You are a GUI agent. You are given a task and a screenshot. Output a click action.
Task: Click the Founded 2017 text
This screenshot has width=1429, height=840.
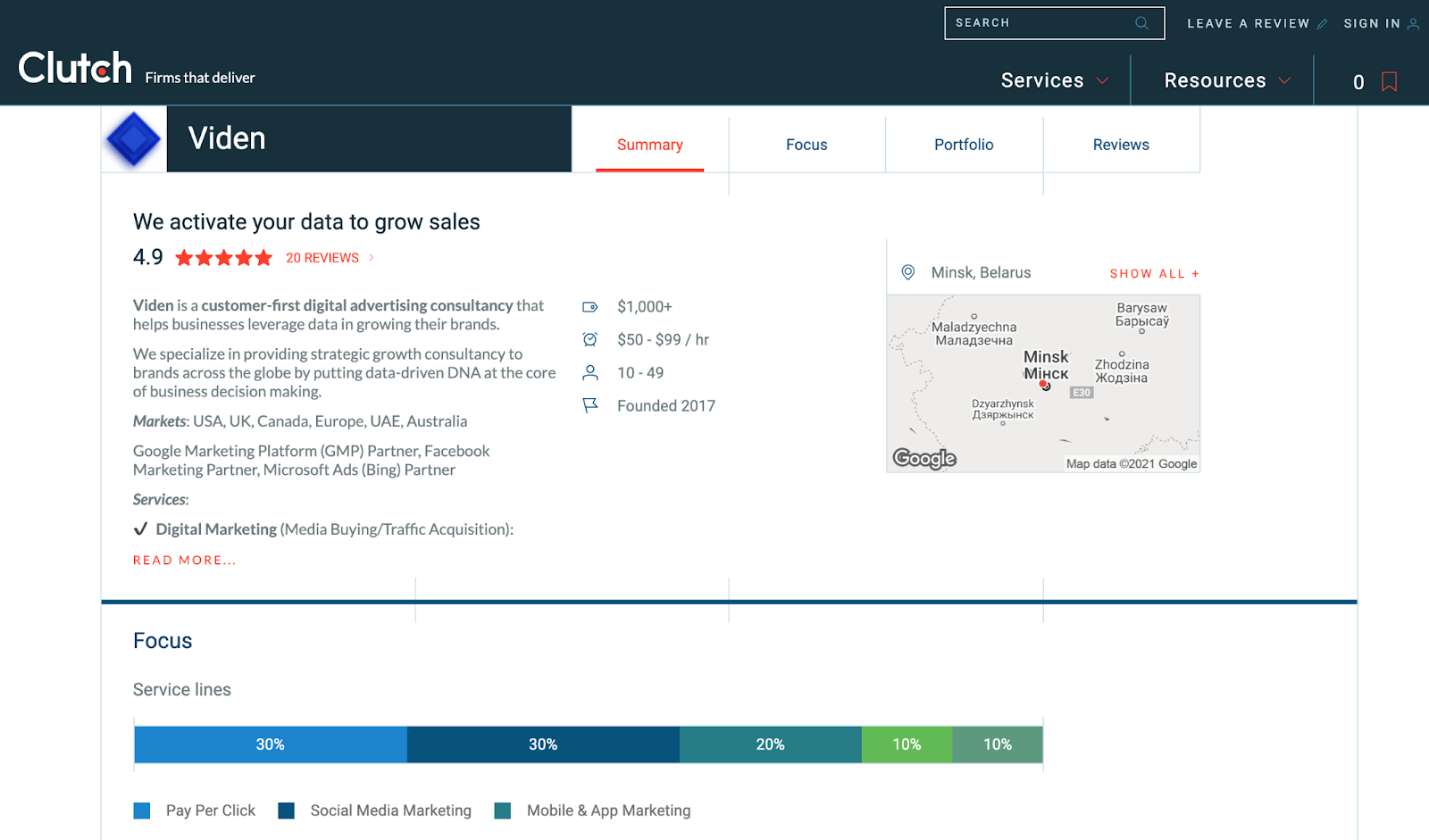tap(666, 406)
